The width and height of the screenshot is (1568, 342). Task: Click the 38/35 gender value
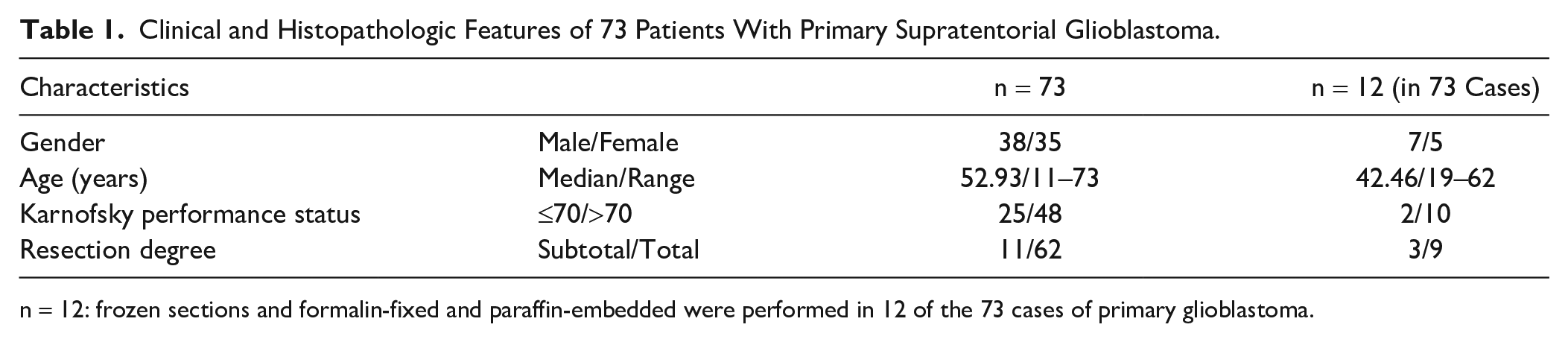tap(1030, 142)
